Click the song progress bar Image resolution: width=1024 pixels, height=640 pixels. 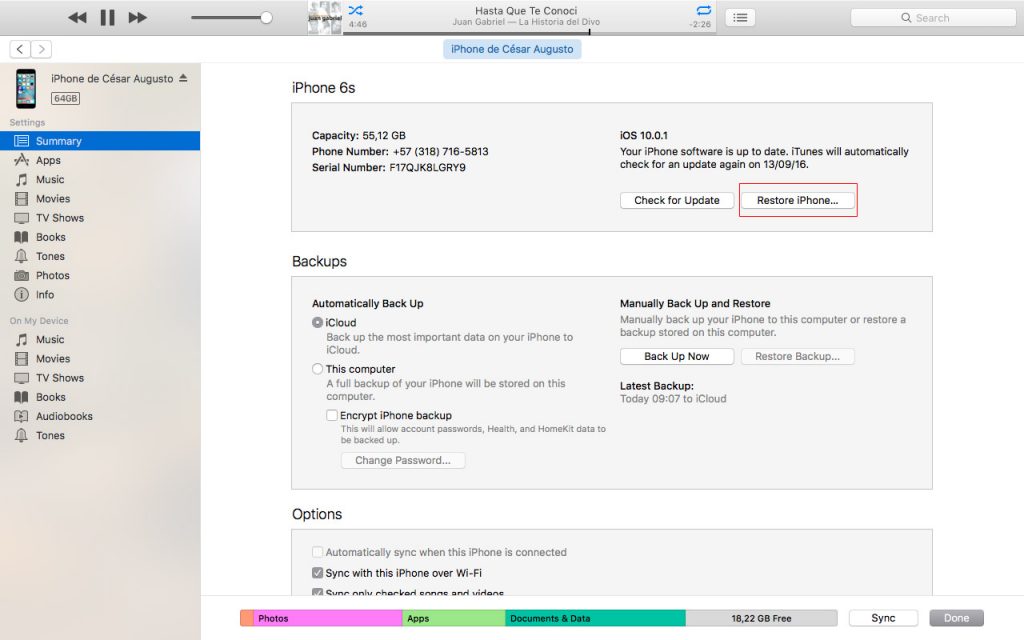tap(530, 33)
